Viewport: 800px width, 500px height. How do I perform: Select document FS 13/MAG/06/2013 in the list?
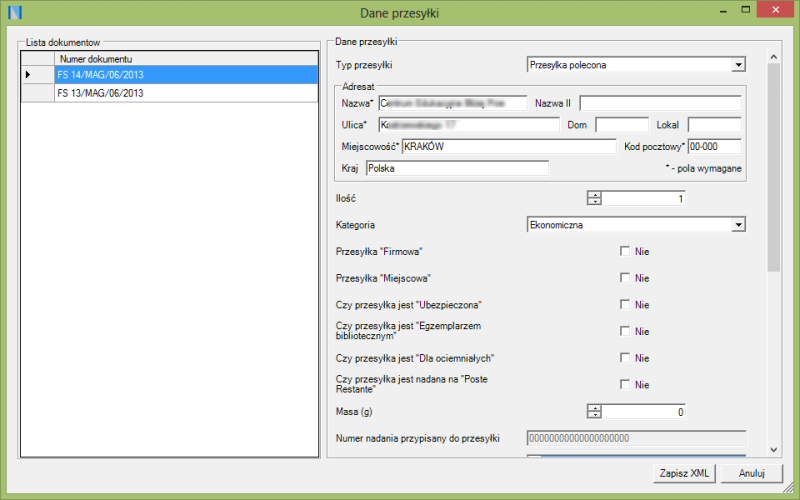pos(185,93)
